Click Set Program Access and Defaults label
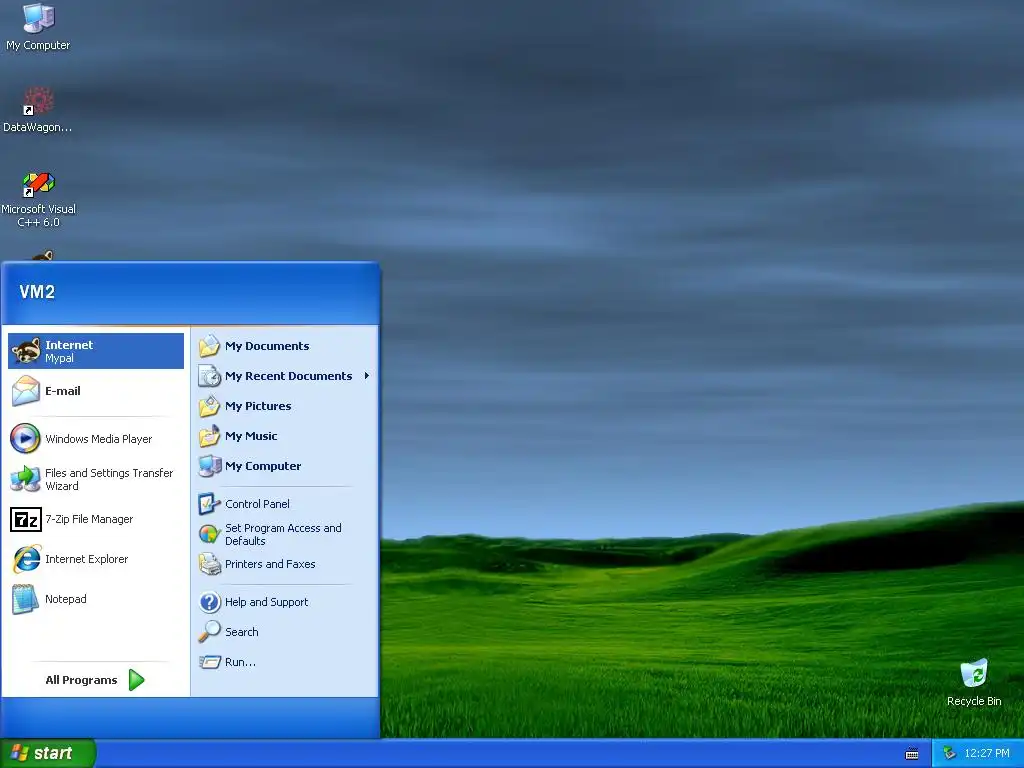1024x768 pixels. point(283,534)
